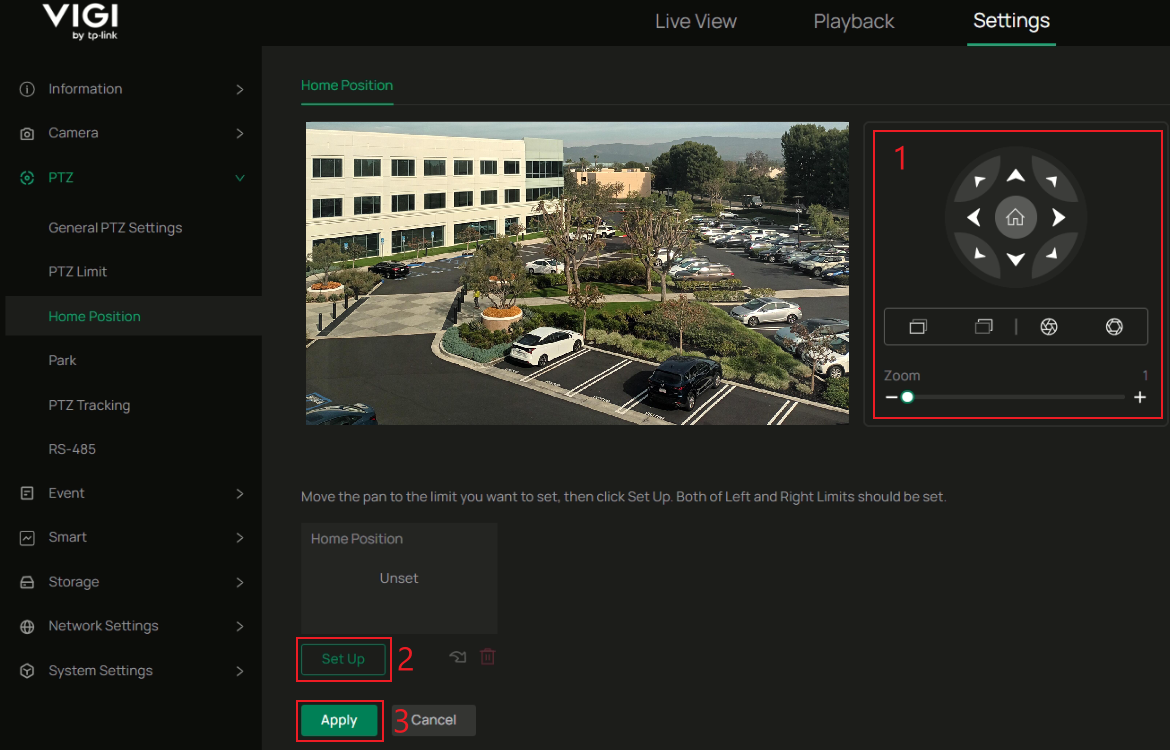Pan camera left with the left arrow
Viewport: 1170px width, 750px height.
point(973,217)
